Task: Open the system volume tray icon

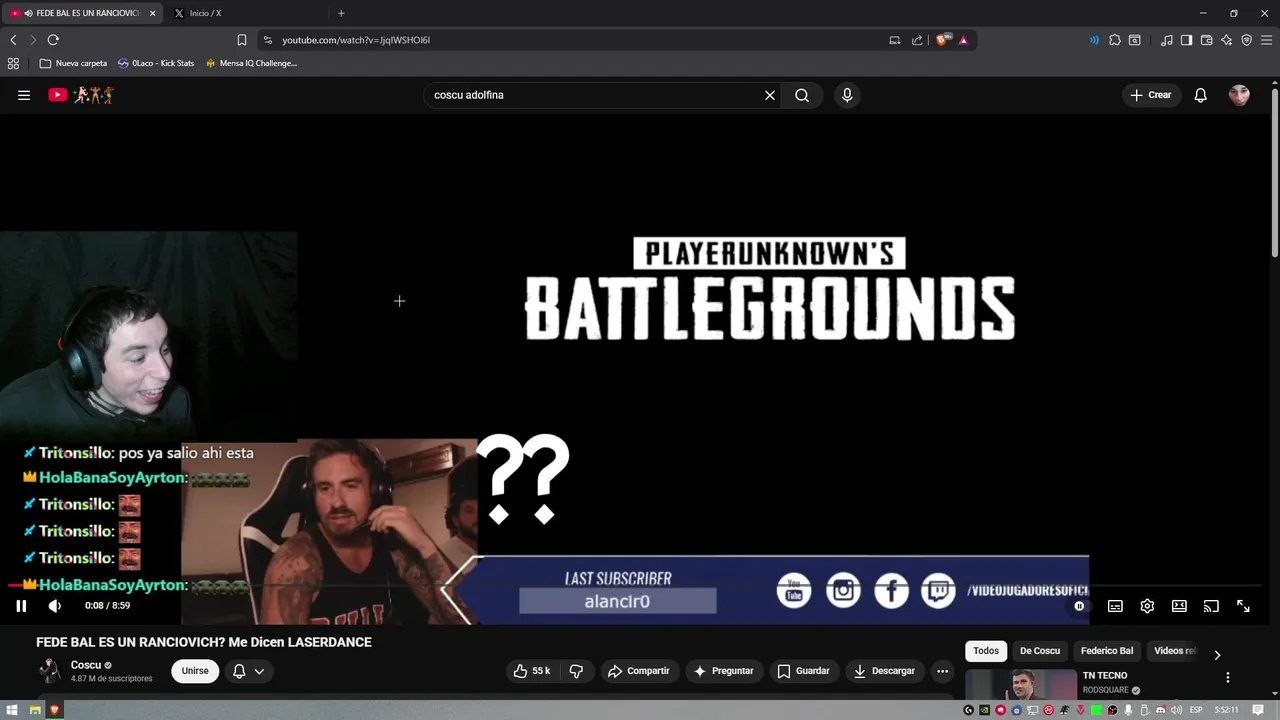Action: coord(1176,710)
